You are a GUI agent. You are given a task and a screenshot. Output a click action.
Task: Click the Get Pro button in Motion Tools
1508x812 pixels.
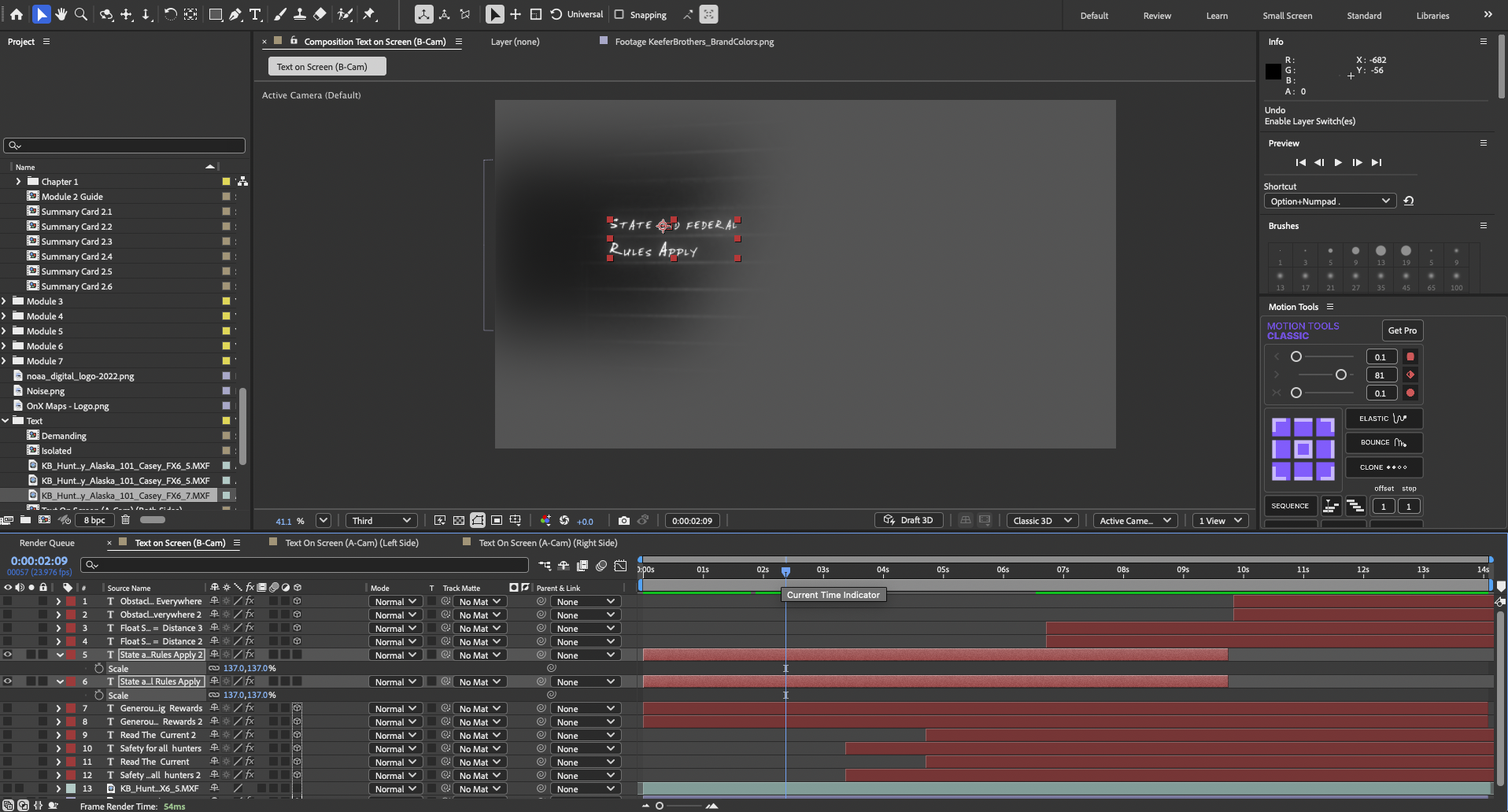[1403, 330]
